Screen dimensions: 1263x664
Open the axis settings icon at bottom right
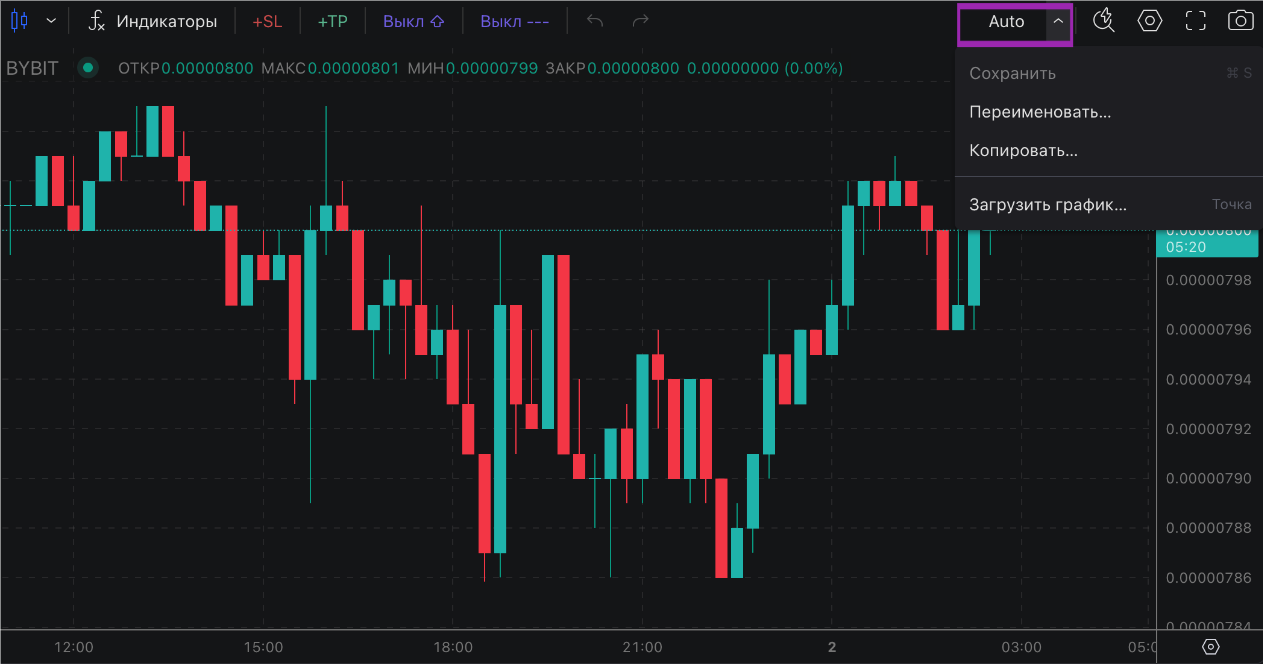1210,647
